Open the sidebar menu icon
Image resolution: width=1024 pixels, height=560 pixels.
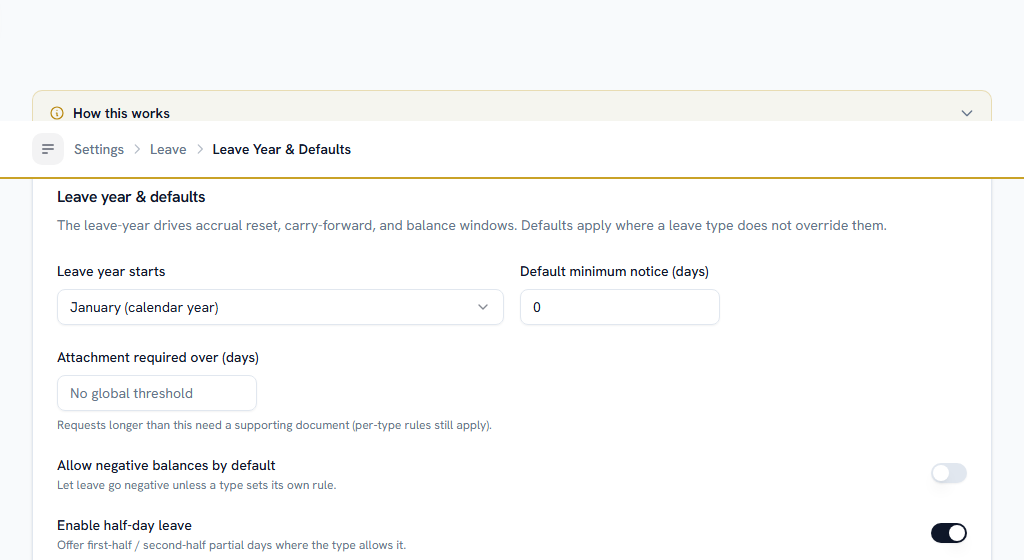tap(48, 149)
